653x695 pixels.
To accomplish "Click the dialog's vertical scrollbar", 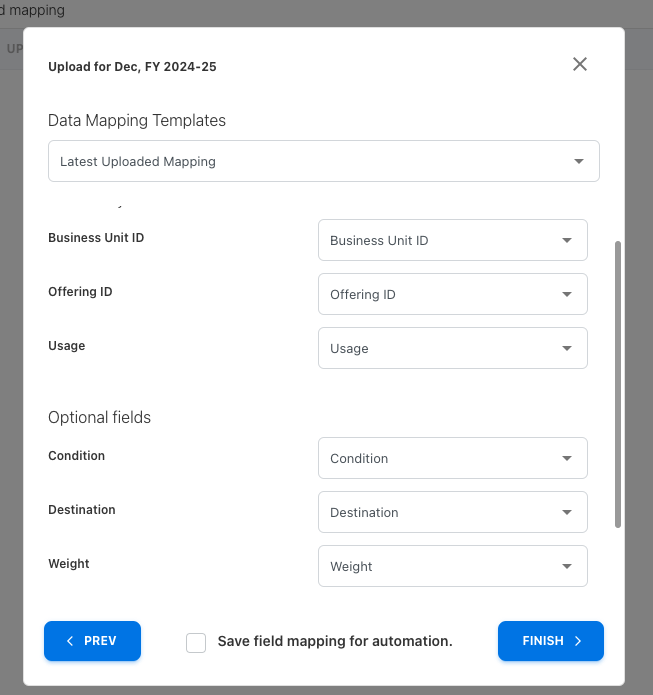I will (x=618, y=384).
